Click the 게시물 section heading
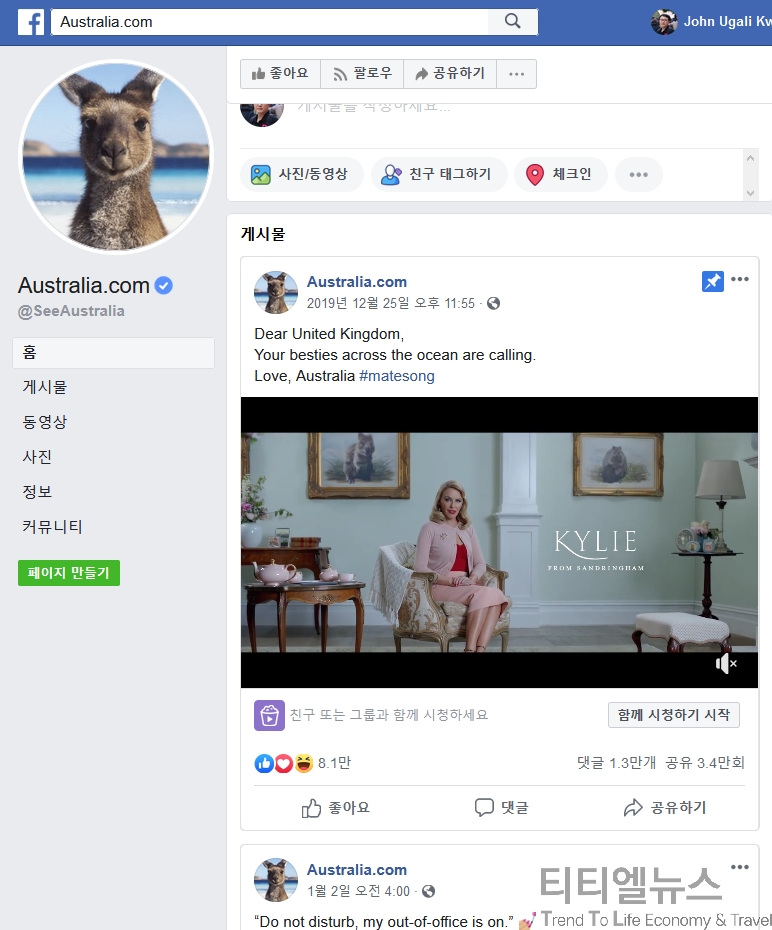This screenshot has height=930, width=772. point(263,234)
